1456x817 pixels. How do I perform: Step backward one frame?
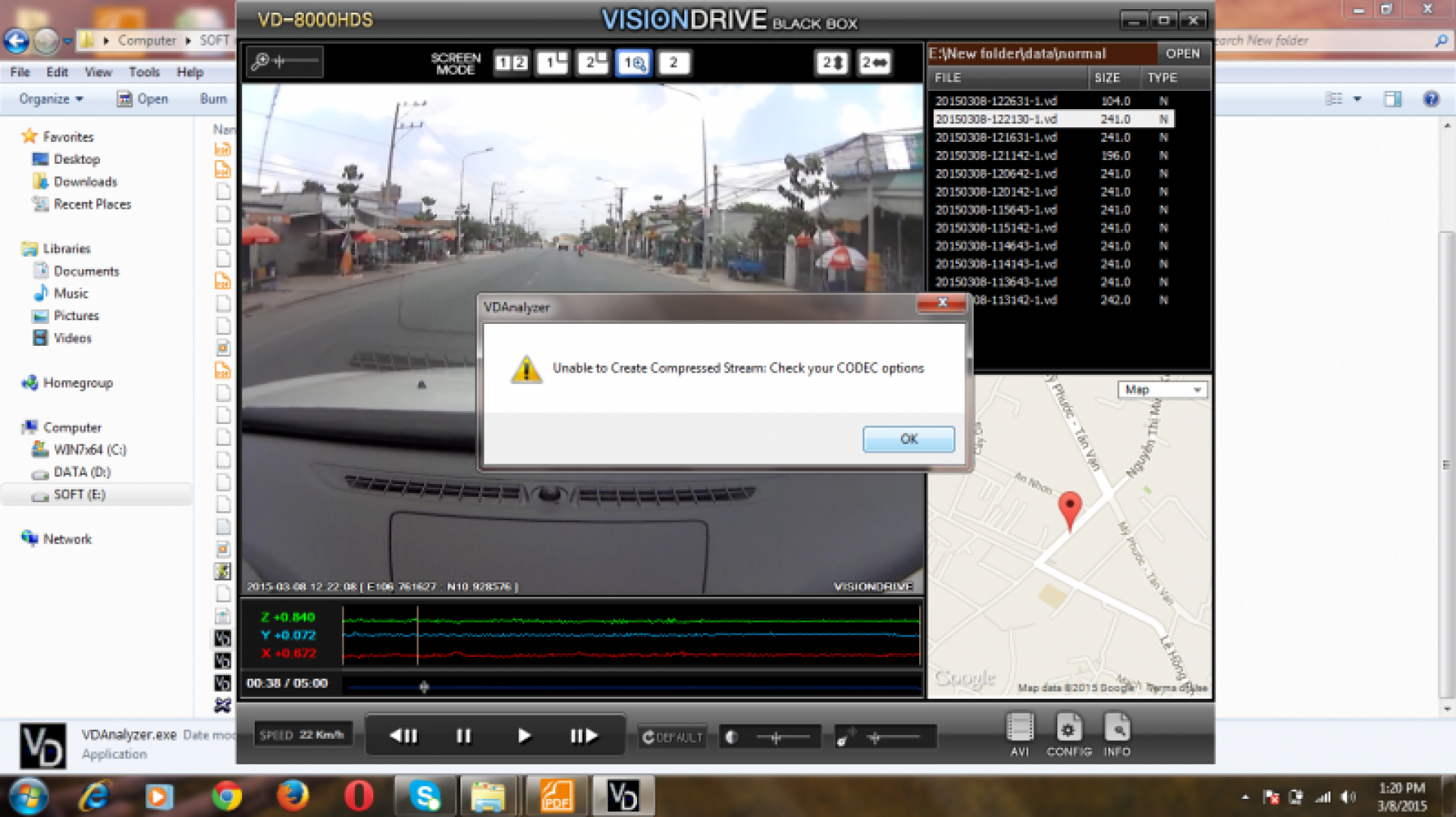[403, 736]
